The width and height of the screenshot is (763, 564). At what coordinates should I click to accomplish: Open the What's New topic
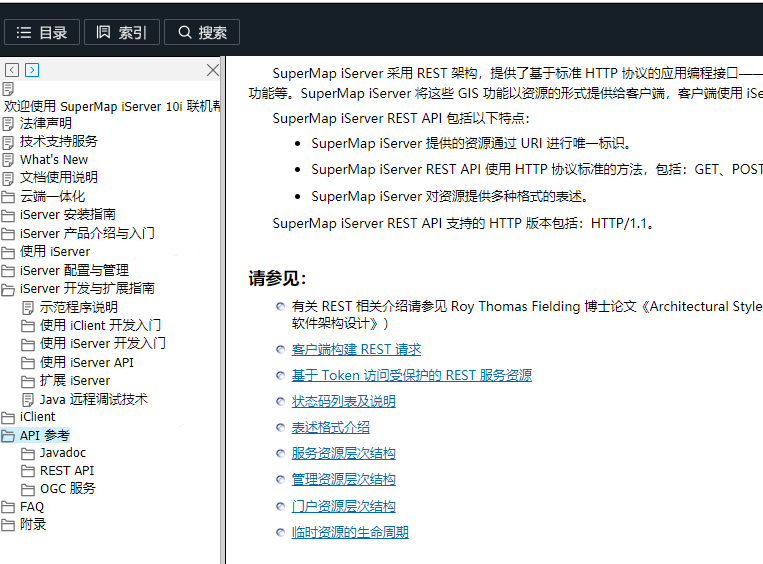click(x=54, y=160)
